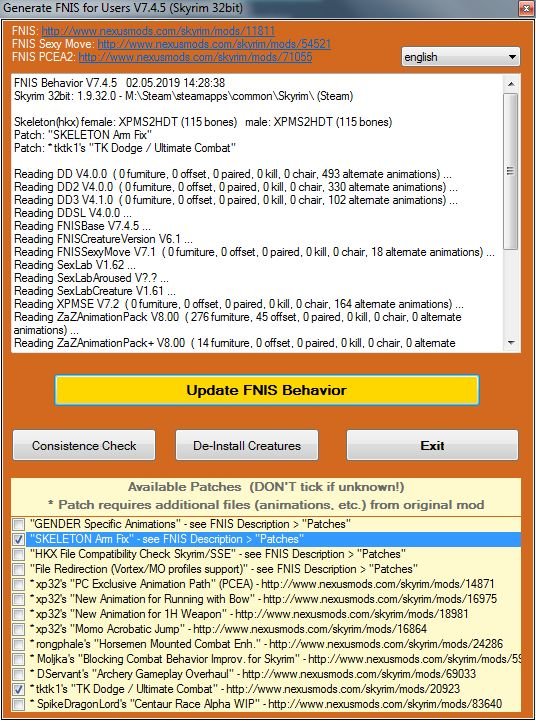The image size is (536, 721).
Task: Click log line Patch: "SKELETON Arm Fix"
Action: [x=83, y=135]
